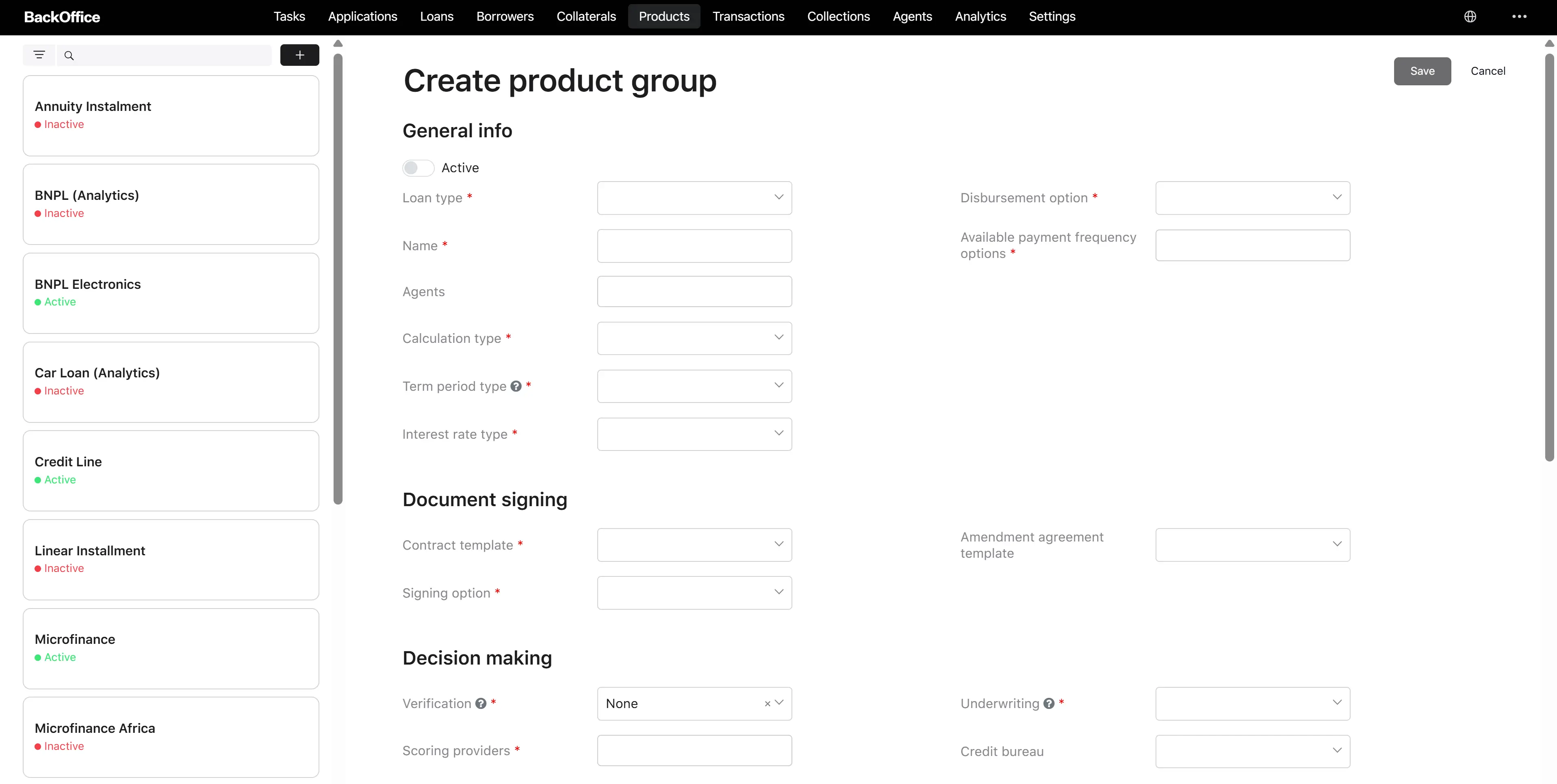Viewport: 1557px width, 784px height.
Task: Click the Name input field
Action: (x=694, y=246)
